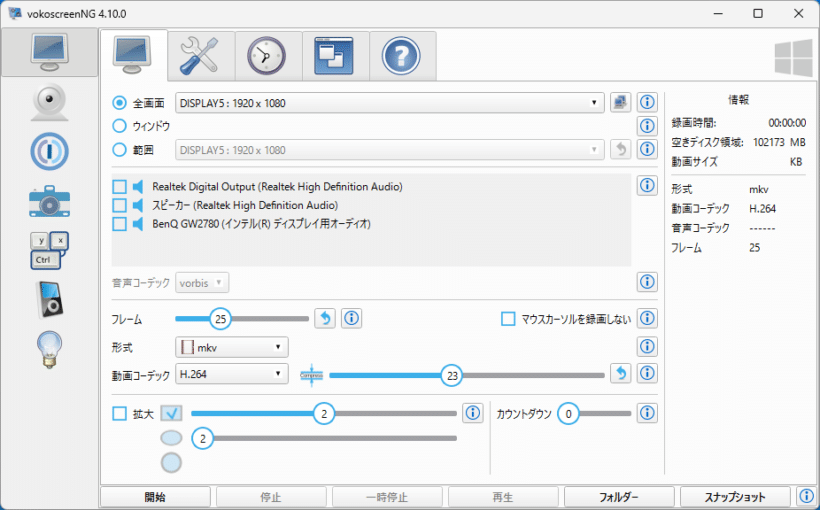Click the video quality slider handle at 23
Viewport: 820px width, 510px height.
pyautogui.click(x=452, y=375)
